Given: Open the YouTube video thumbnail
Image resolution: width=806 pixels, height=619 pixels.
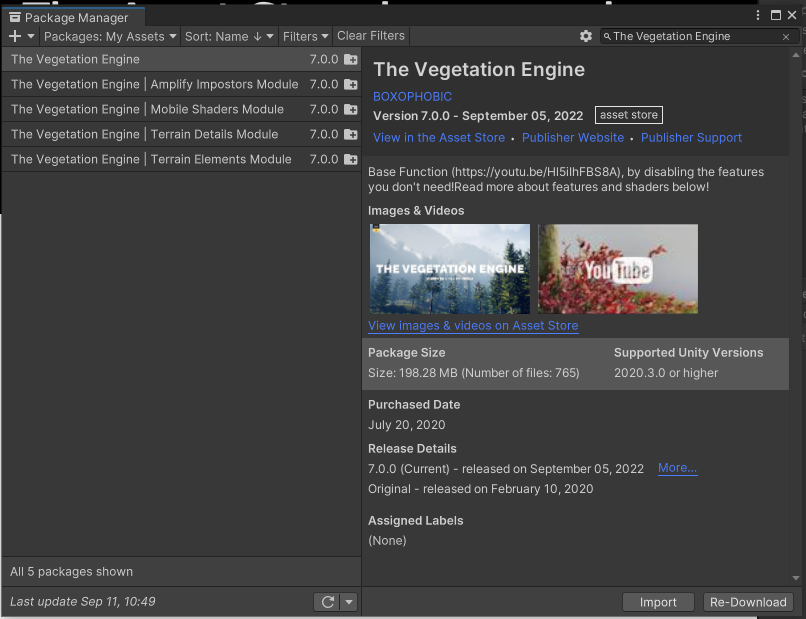Looking at the screenshot, I should [x=618, y=269].
